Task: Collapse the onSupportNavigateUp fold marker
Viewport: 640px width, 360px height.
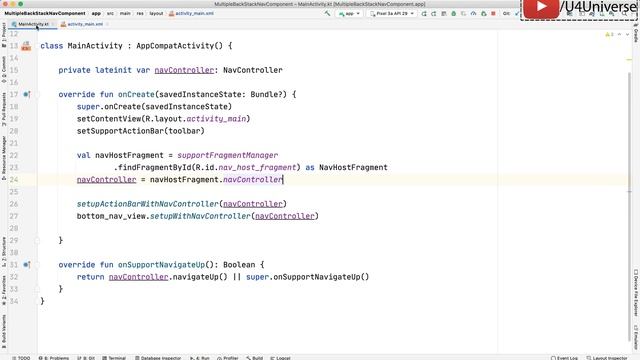Action: pos(37,264)
